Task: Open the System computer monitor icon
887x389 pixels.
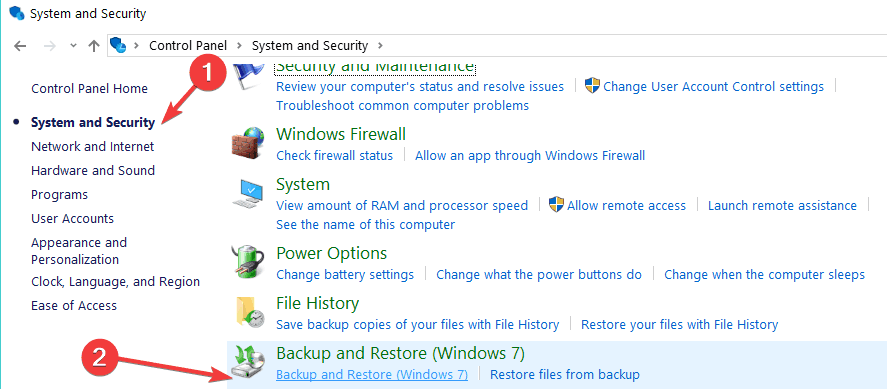Action: [248, 194]
